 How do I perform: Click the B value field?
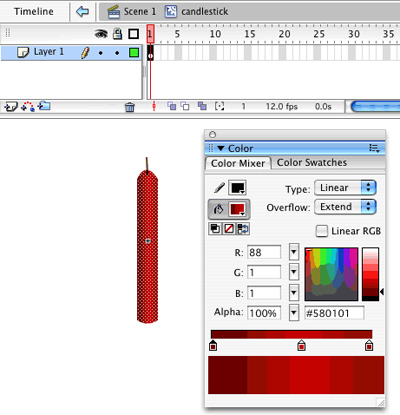click(264, 293)
